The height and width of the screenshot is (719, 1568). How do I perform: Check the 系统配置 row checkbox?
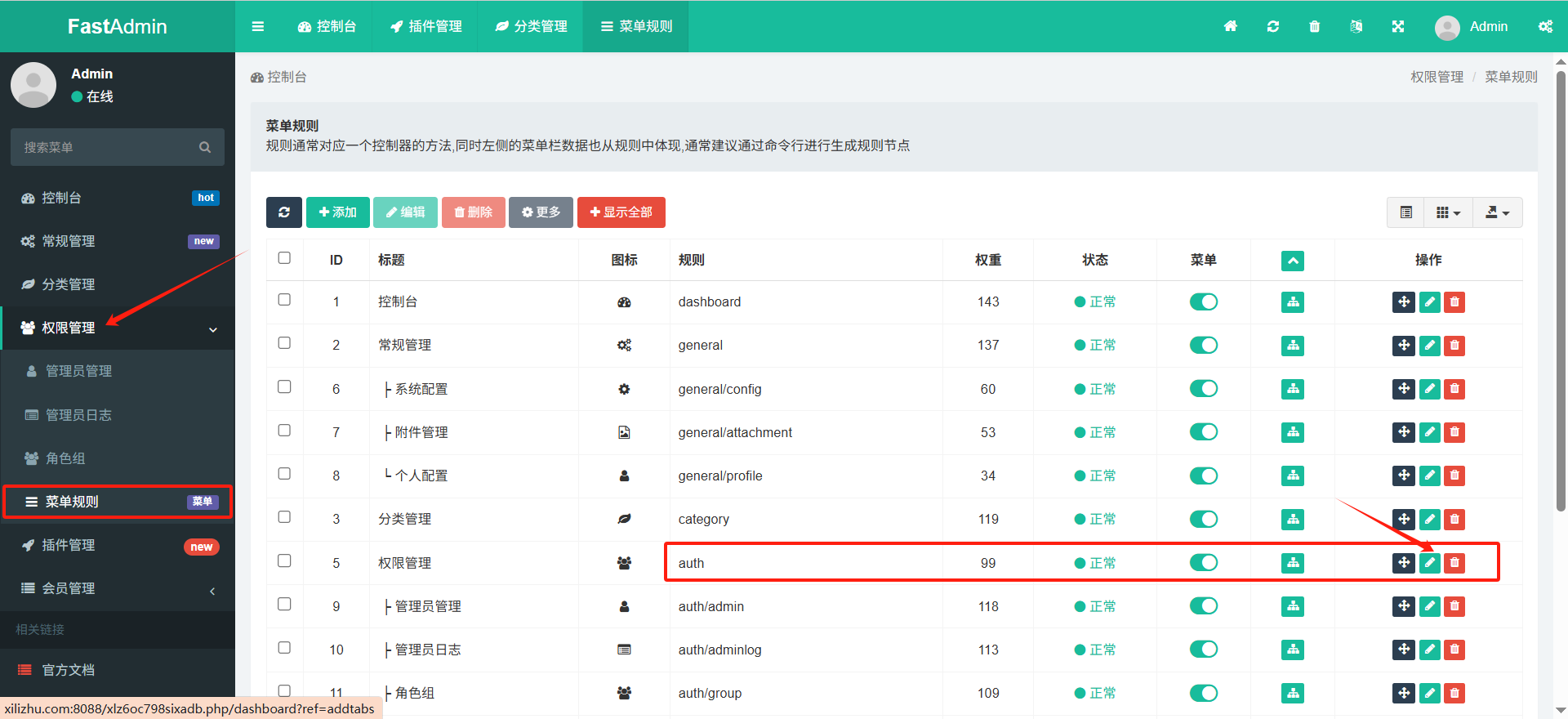(x=284, y=387)
